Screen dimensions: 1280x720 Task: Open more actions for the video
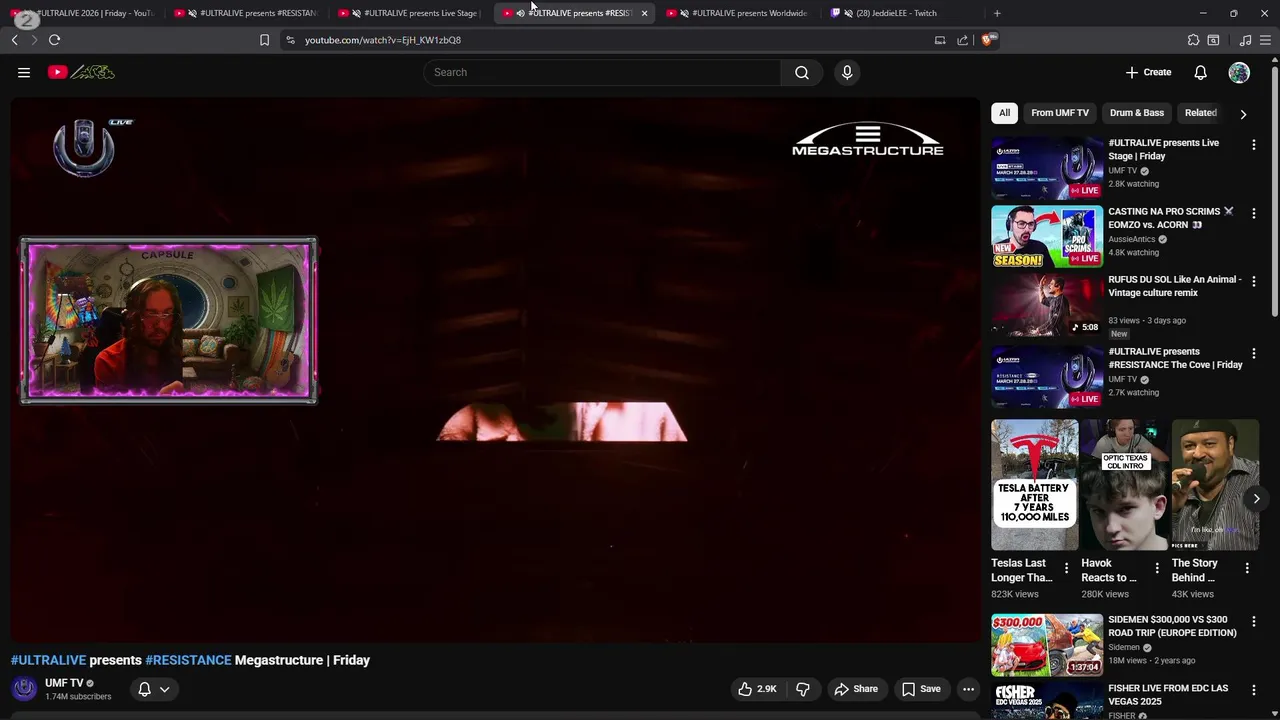(x=968, y=689)
